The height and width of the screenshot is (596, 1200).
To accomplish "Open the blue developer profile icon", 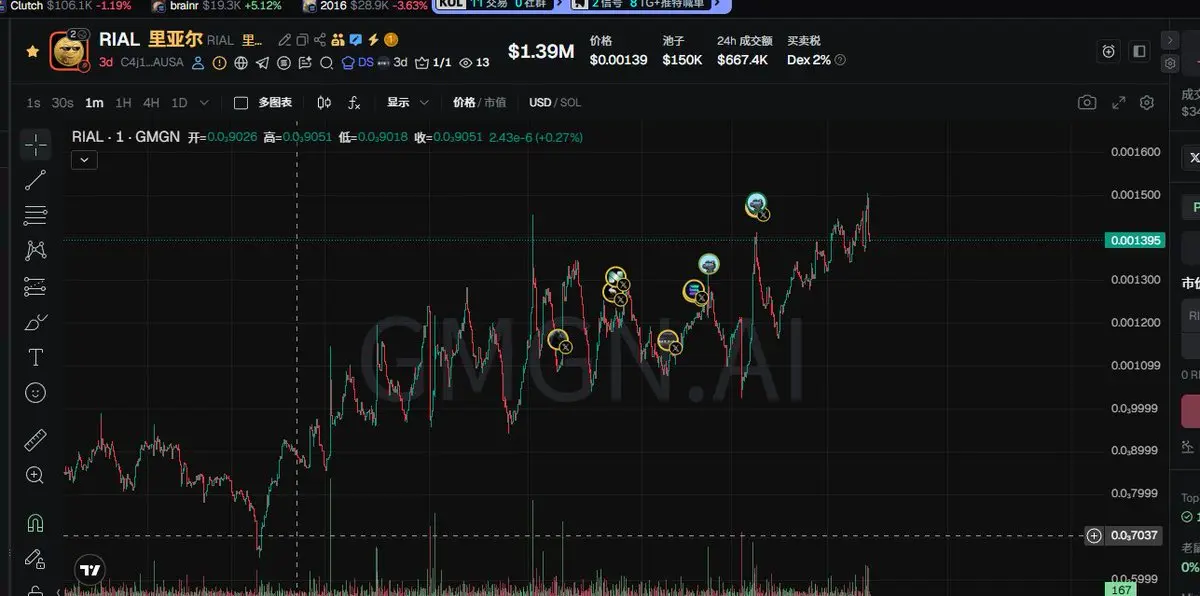I will pyautogui.click(x=198, y=62).
